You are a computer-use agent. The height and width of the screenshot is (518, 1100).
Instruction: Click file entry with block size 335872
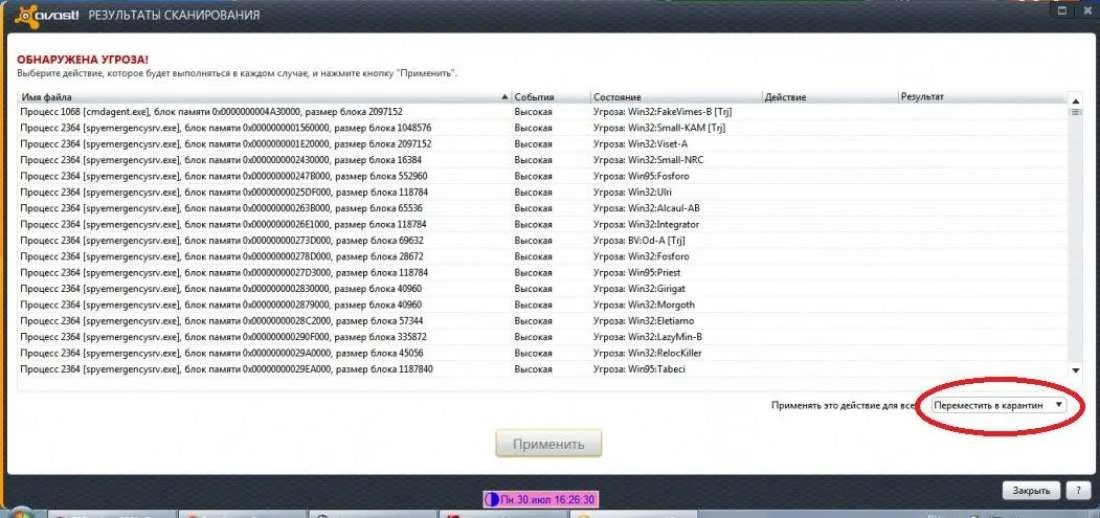223,337
